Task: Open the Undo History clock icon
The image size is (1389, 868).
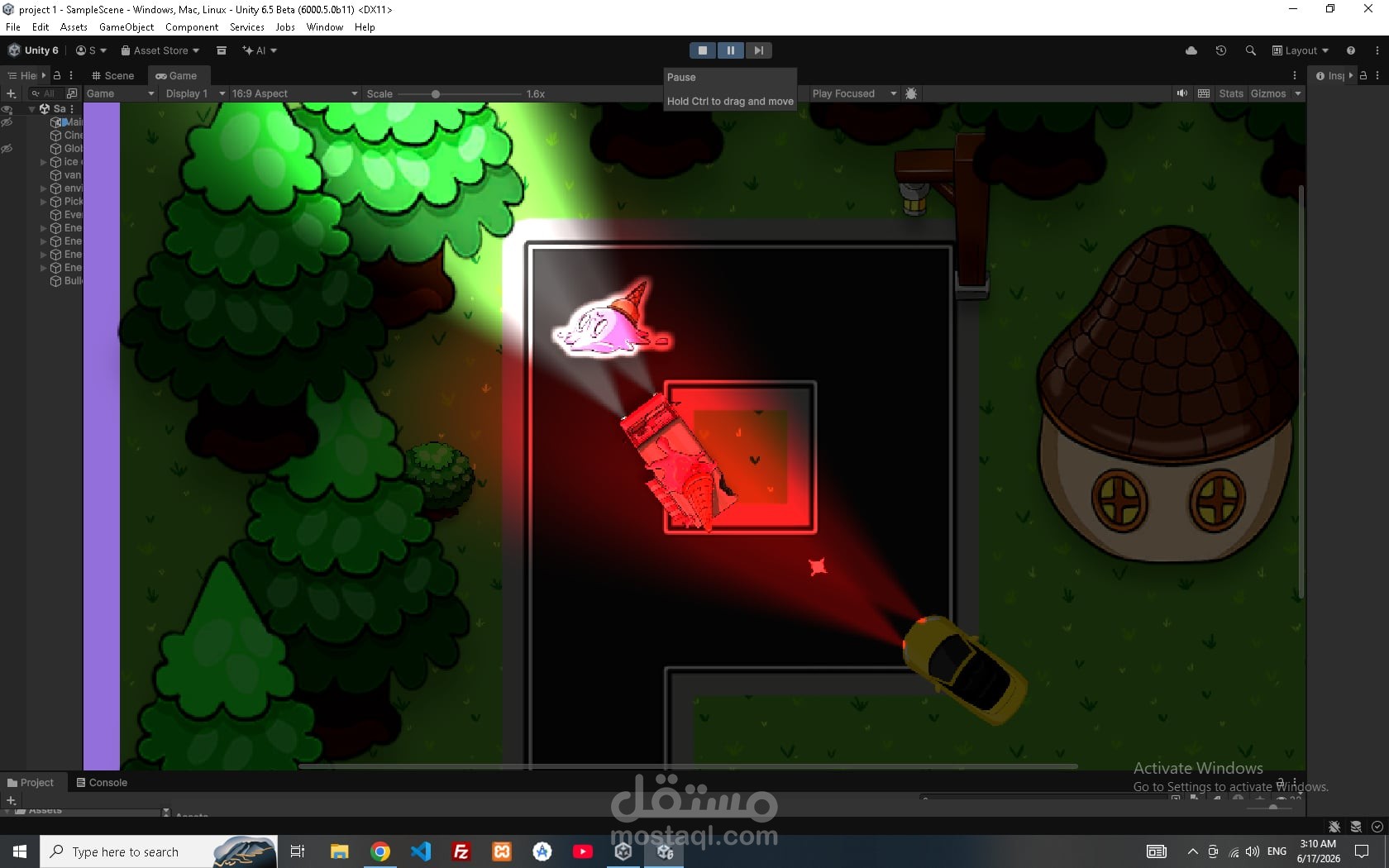Action: tap(1221, 50)
